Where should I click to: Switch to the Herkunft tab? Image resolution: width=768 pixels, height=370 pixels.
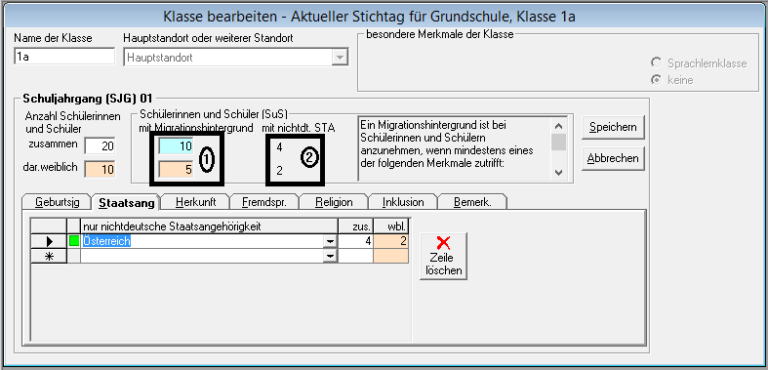point(196,202)
